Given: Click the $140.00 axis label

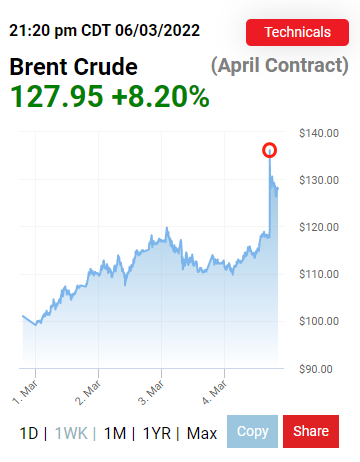Looking at the screenshot, I should [319, 133].
